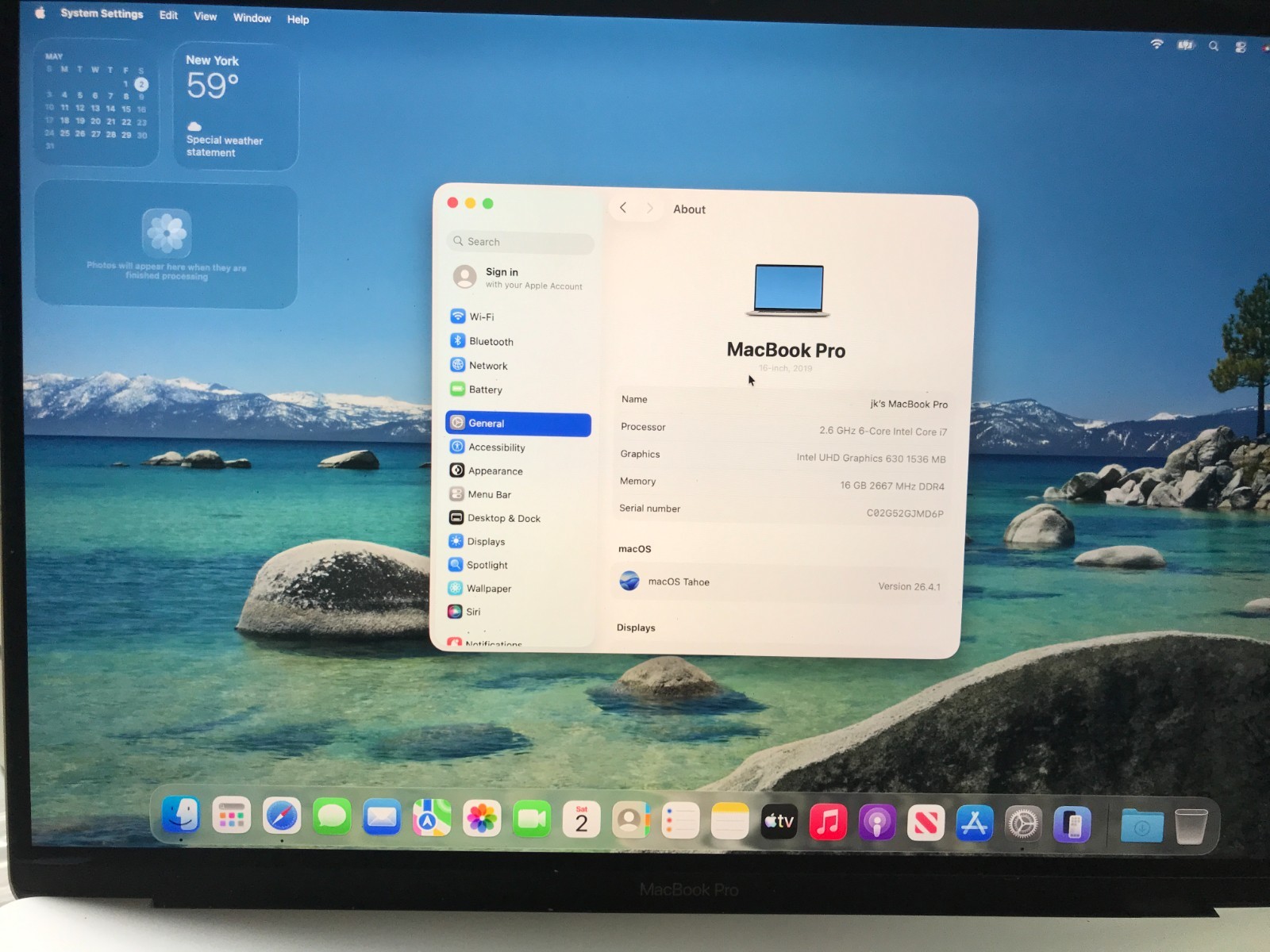Open Music app in Dock

[828, 822]
